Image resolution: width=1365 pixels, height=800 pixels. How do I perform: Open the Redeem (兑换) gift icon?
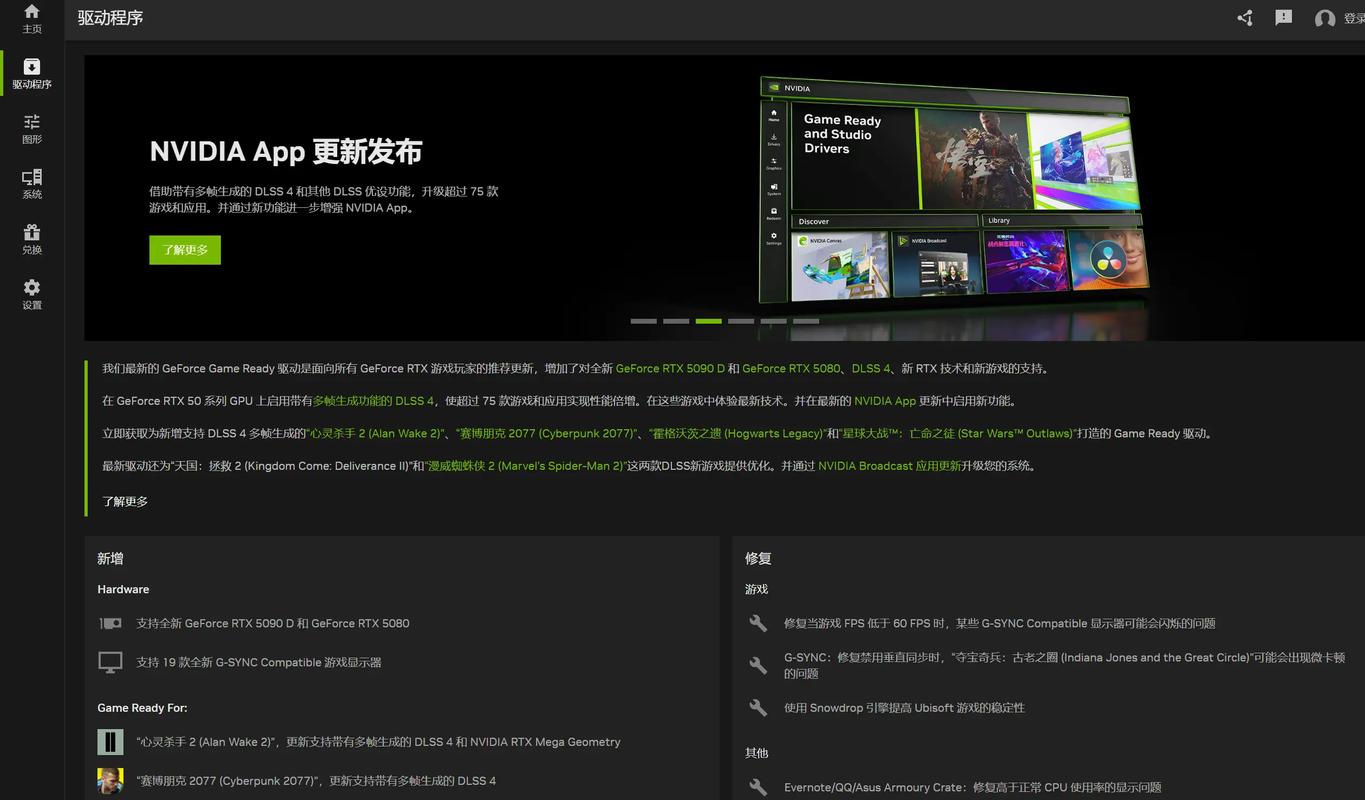[x=32, y=239]
